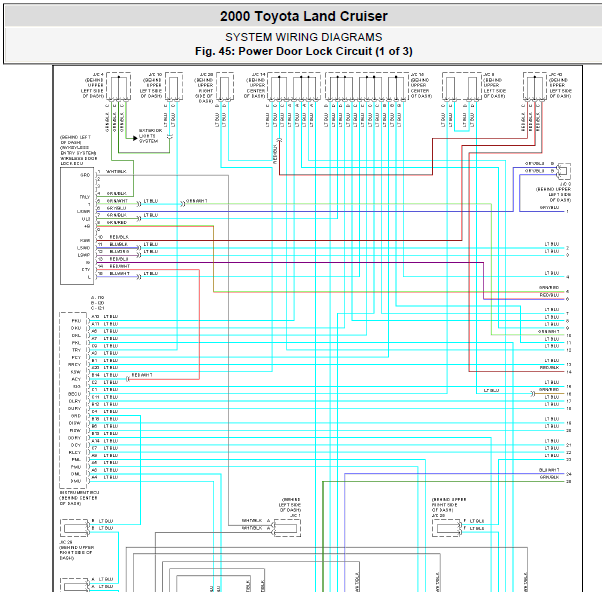Click the "BLU/BLK" label at door lock ECU pin 11
602x592 pixels.
pyautogui.click(x=118, y=245)
